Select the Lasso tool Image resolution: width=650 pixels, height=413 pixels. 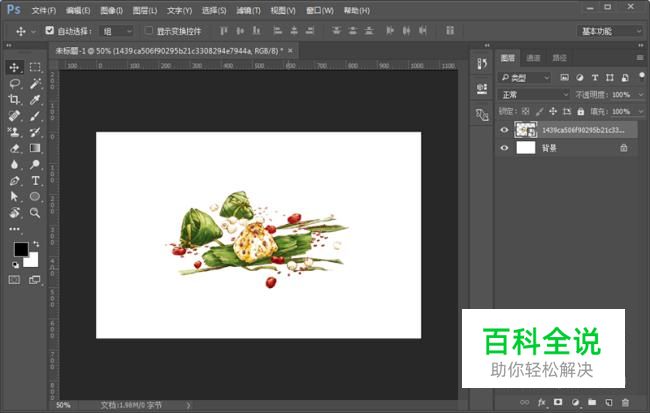point(14,83)
